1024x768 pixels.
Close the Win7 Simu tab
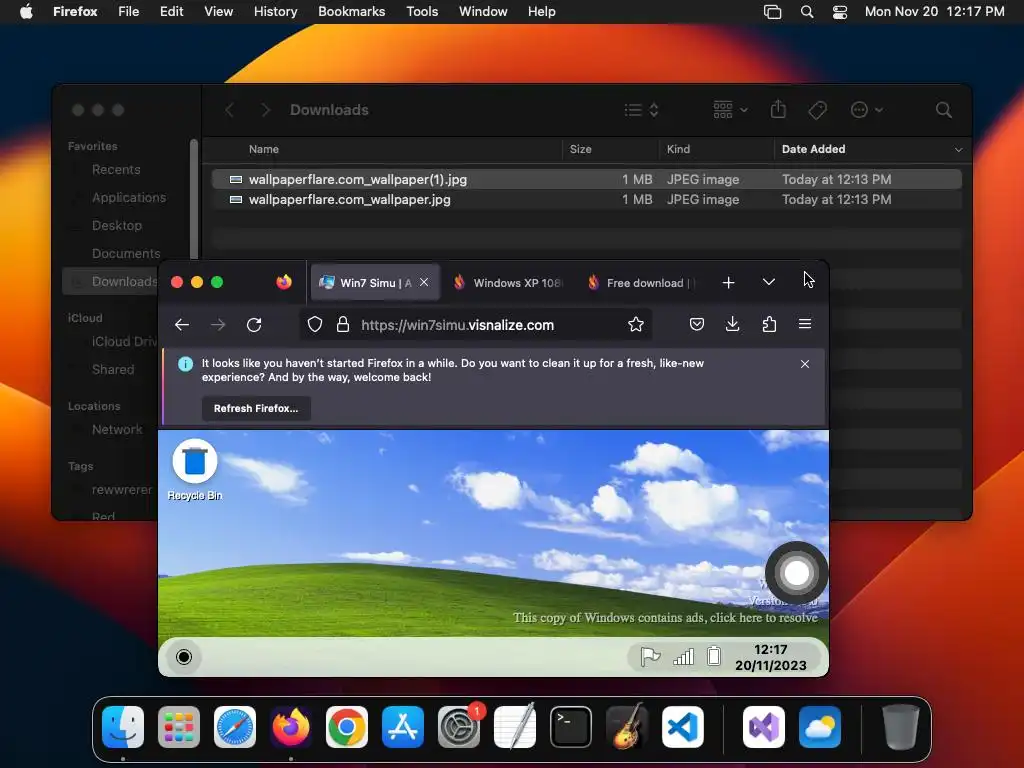click(424, 282)
